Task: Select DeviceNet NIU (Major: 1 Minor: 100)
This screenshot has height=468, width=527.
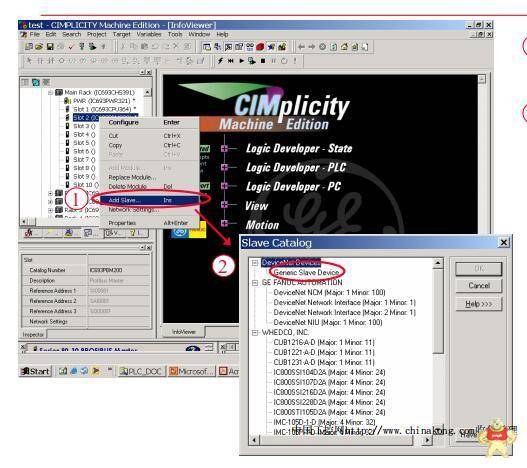Action: (328, 322)
